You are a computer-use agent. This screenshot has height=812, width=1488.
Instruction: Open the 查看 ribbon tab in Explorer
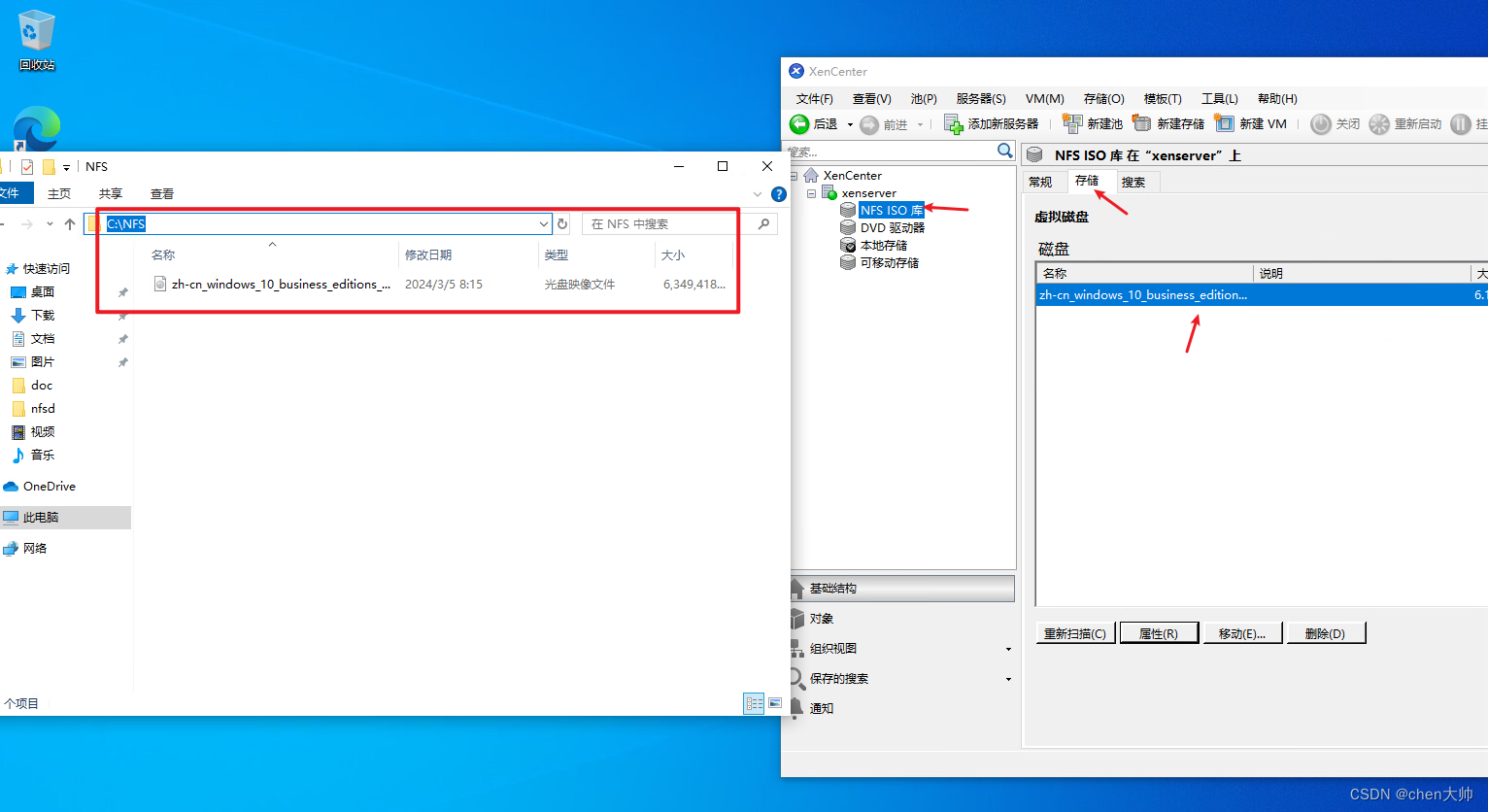point(162,194)
